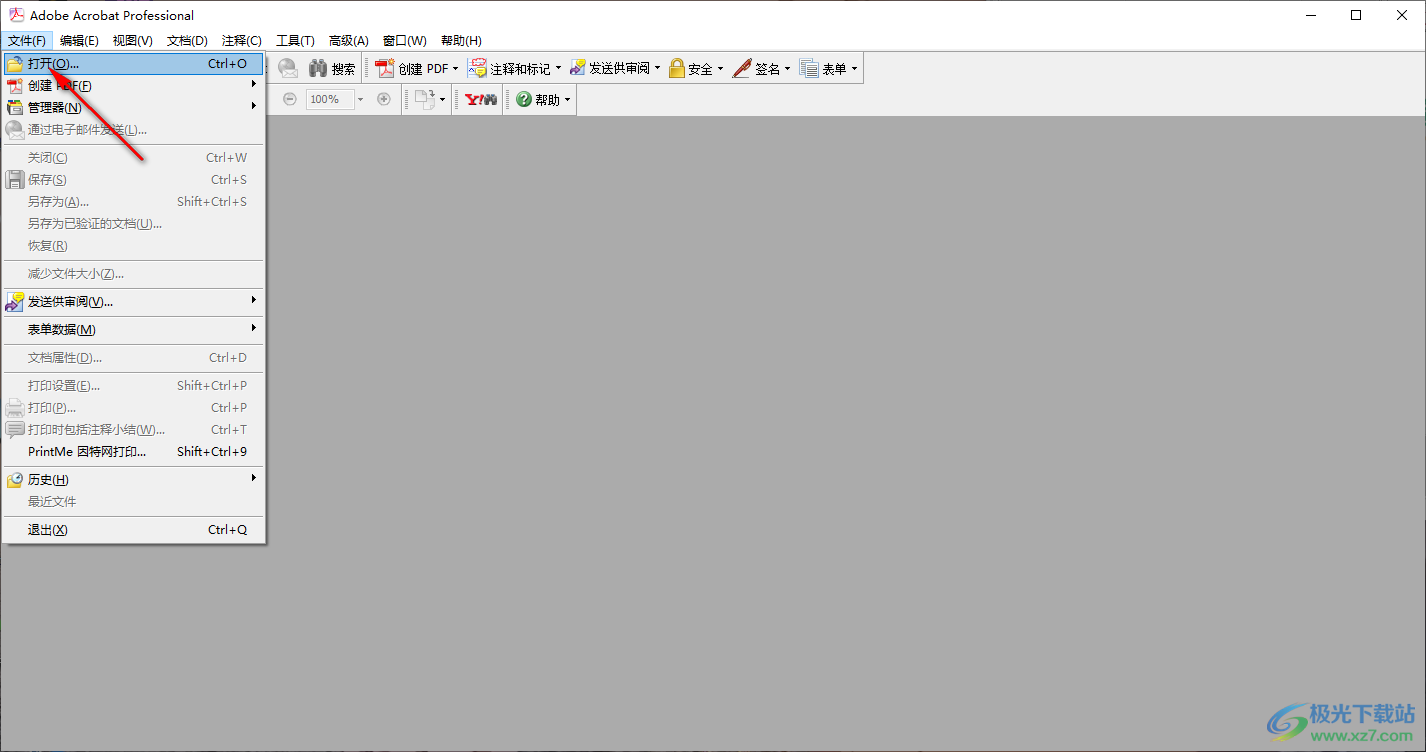Select Open (打开) in File menu
The image size is (1426, 752).
coord(54,64)
